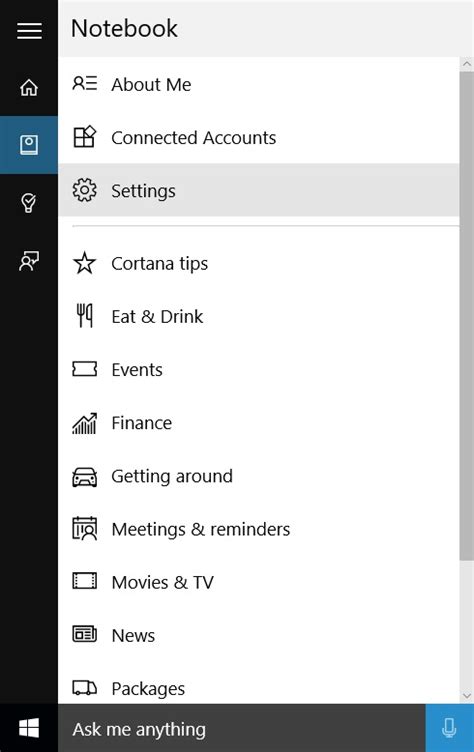Click the Settings gear icon
This screenshot has height=752, width=474.
(84, 190)
